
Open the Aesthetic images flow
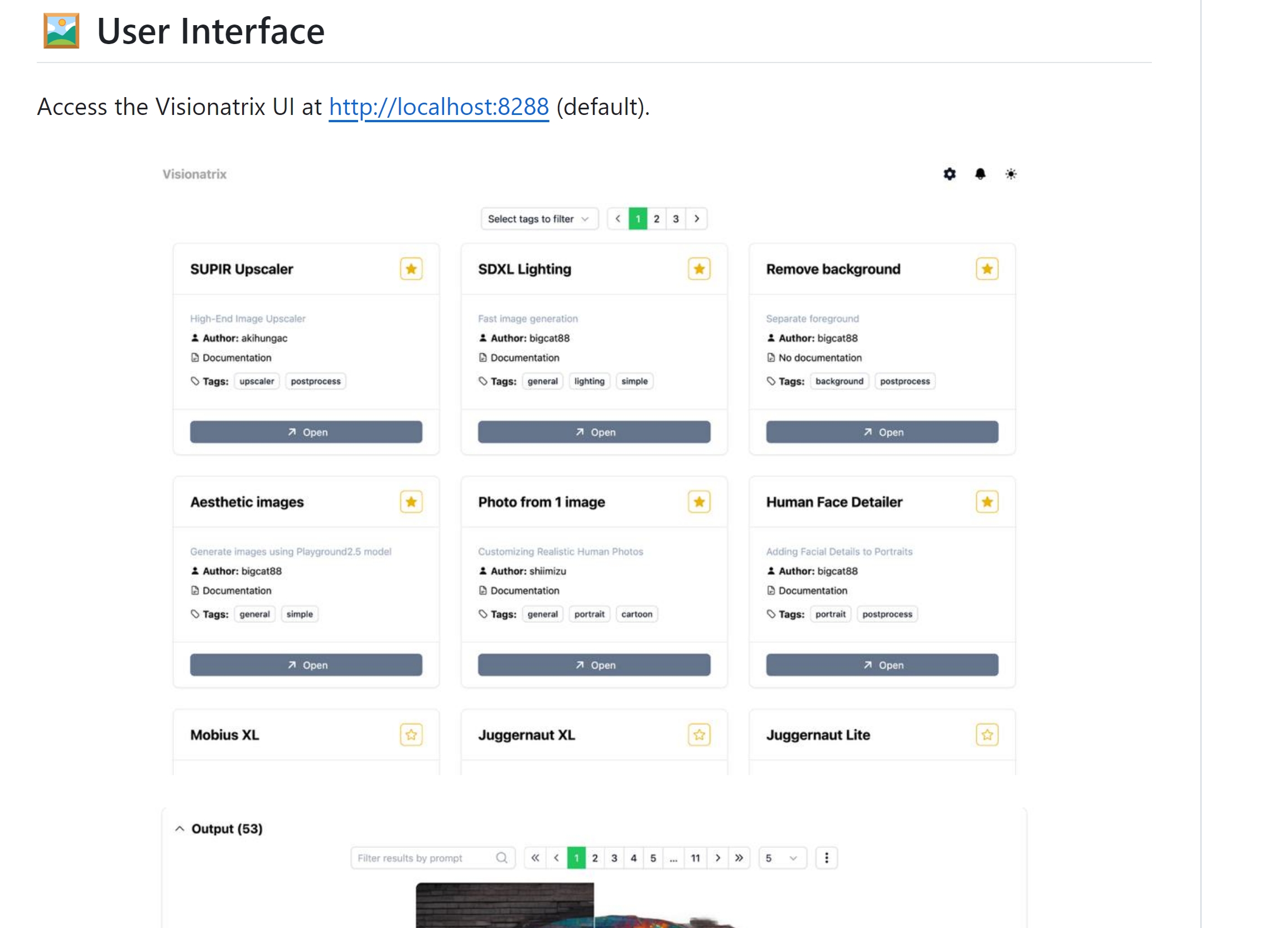[306, 665]
